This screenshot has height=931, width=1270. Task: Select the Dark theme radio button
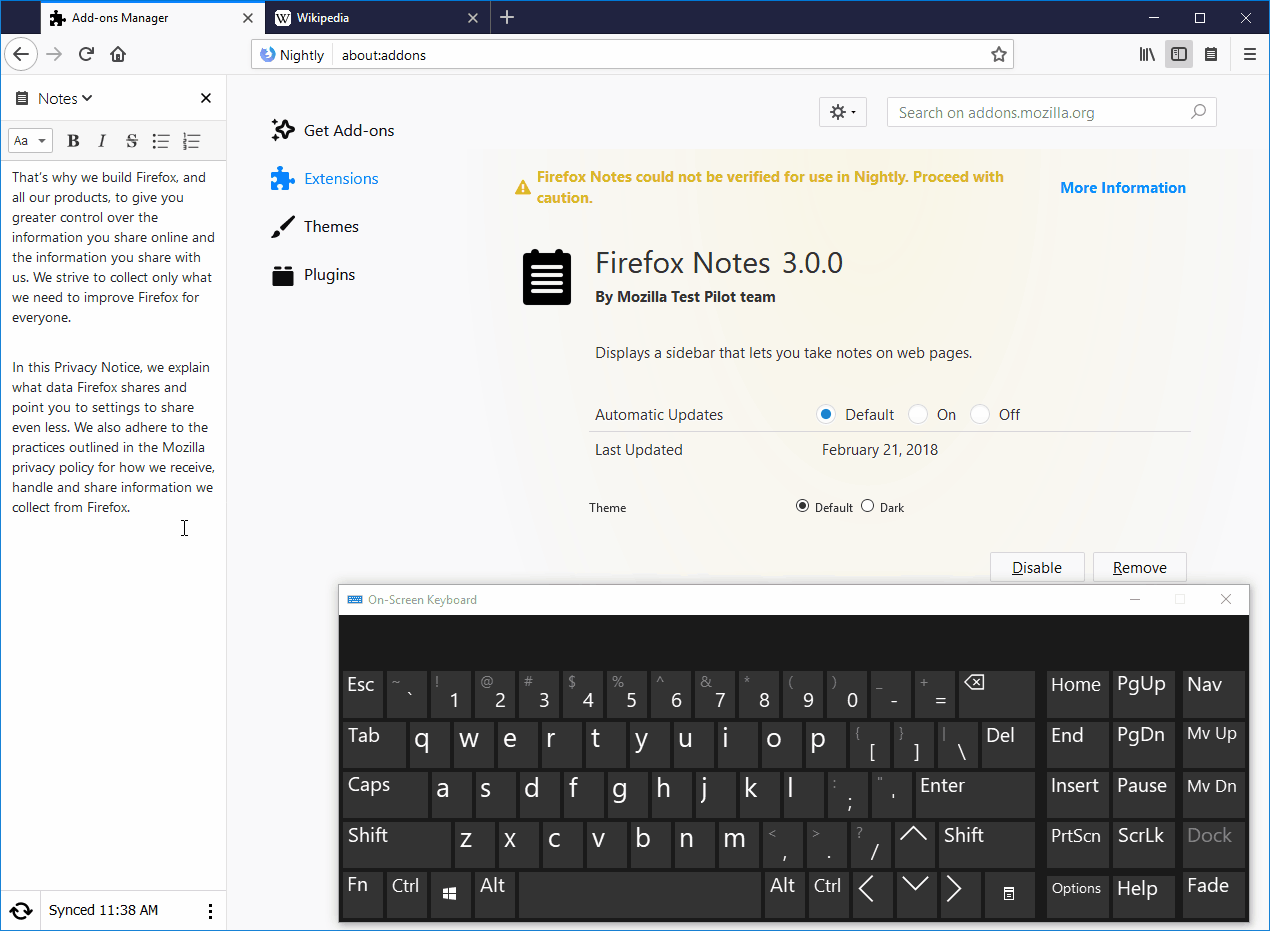[x=867, y=506]
